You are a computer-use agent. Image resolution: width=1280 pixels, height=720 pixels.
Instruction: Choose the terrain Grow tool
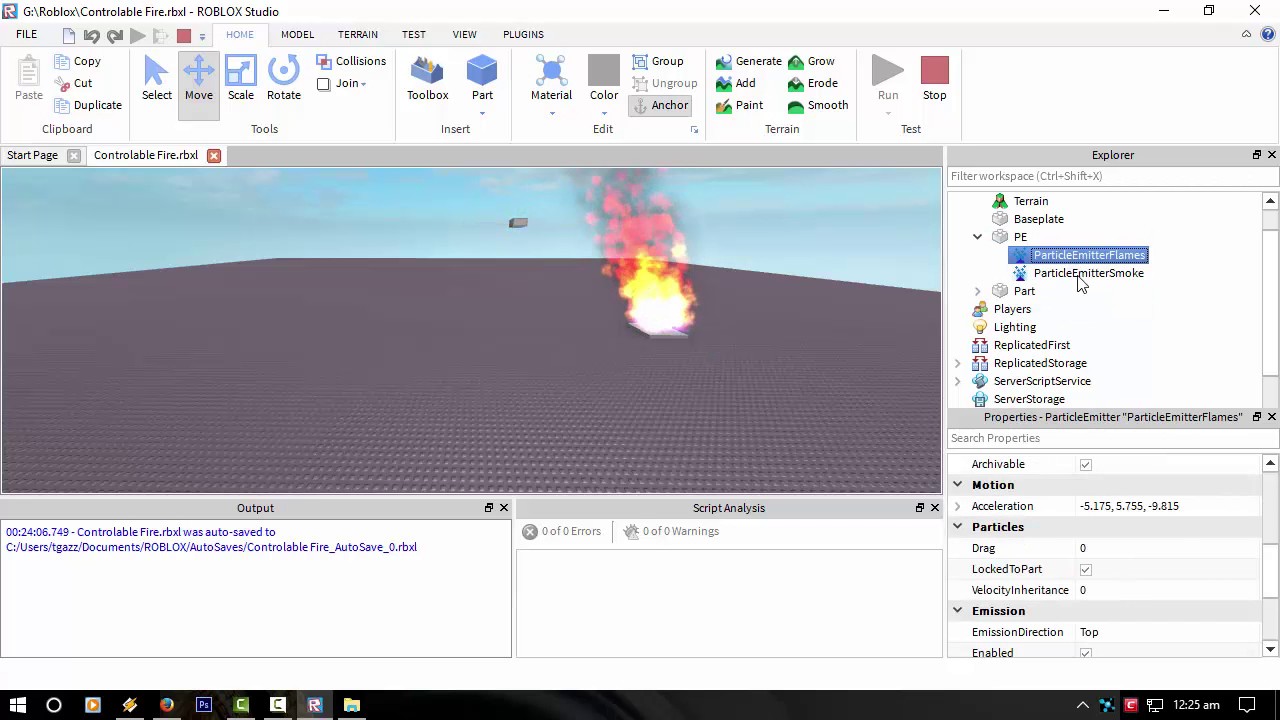click(x=811, y=61)
